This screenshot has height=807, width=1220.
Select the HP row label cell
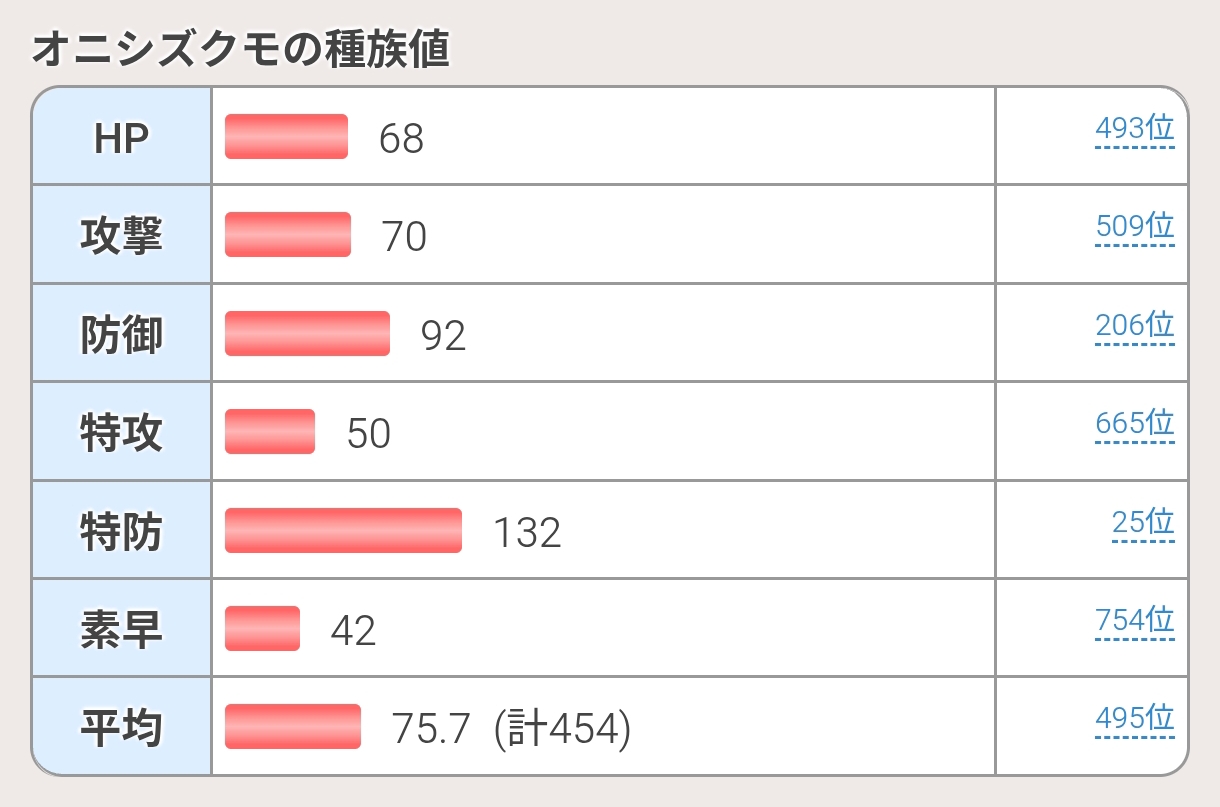click(122, 137)
